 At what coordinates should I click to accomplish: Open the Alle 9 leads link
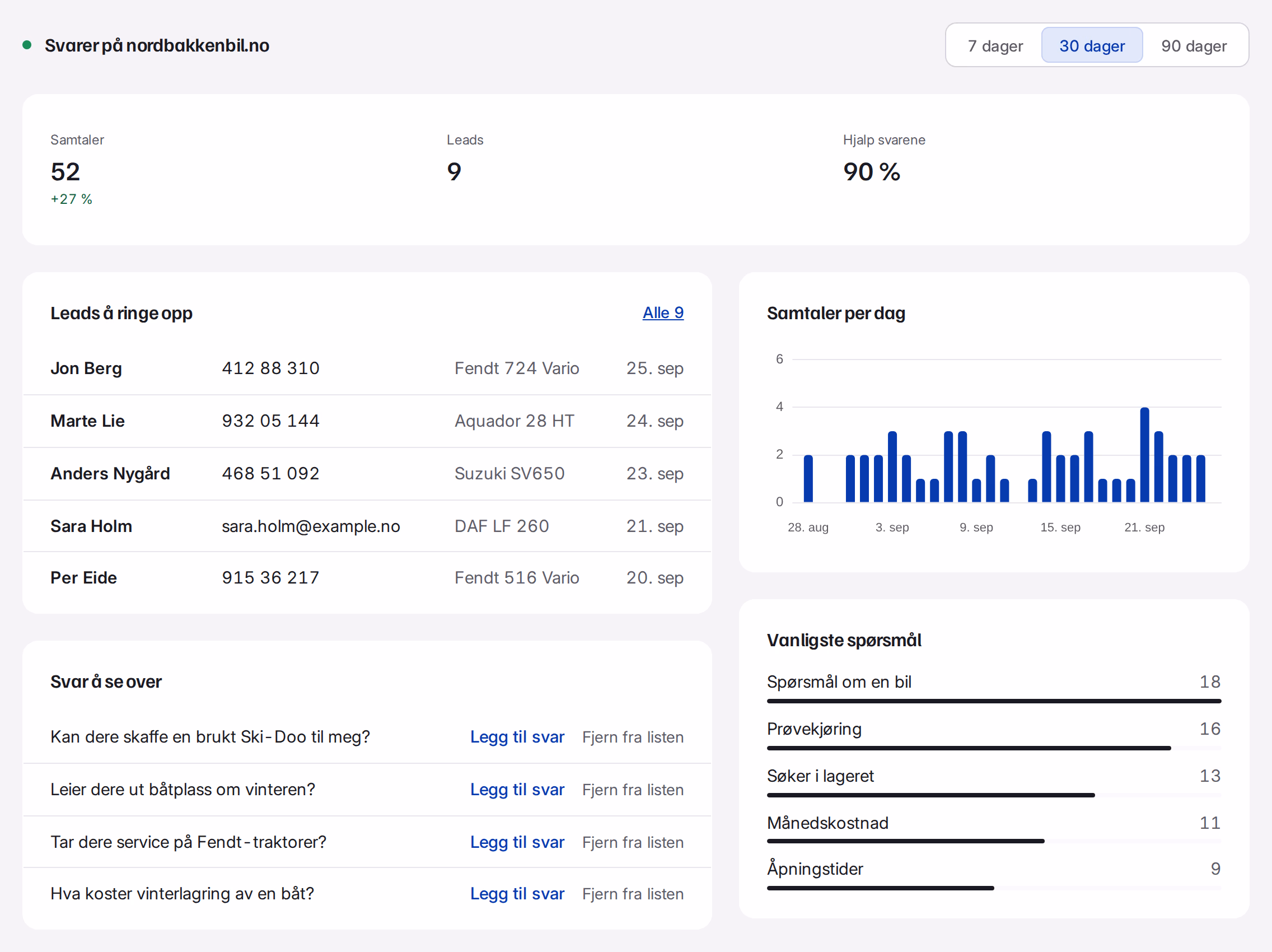[662, 312]
